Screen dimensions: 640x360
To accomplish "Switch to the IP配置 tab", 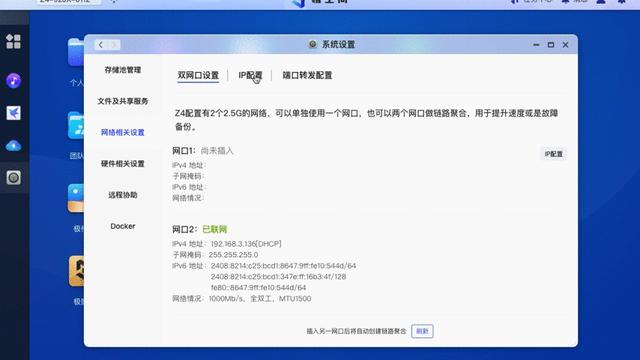I will pyautogui.click(x=250, y=76).
